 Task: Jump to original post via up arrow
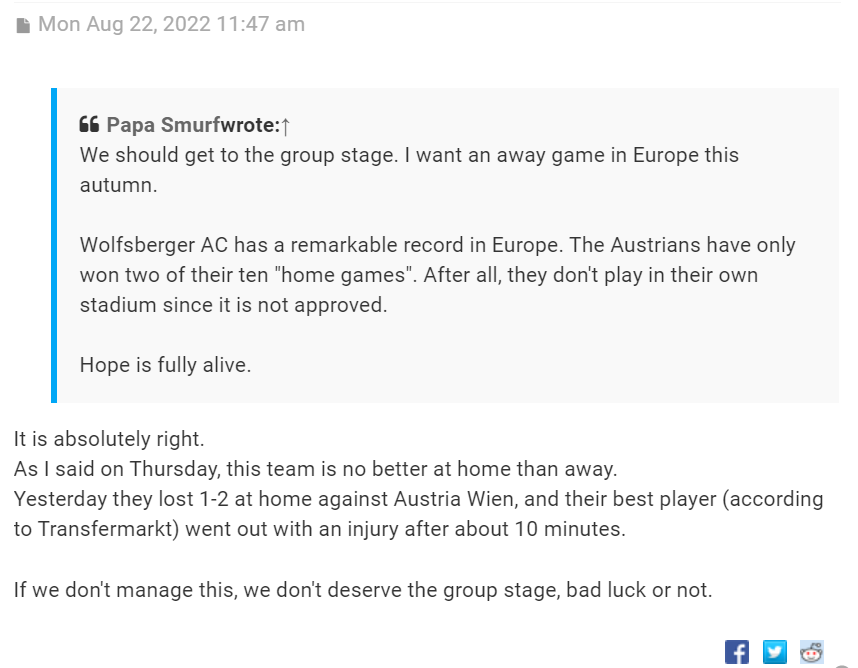click(285, 126)
